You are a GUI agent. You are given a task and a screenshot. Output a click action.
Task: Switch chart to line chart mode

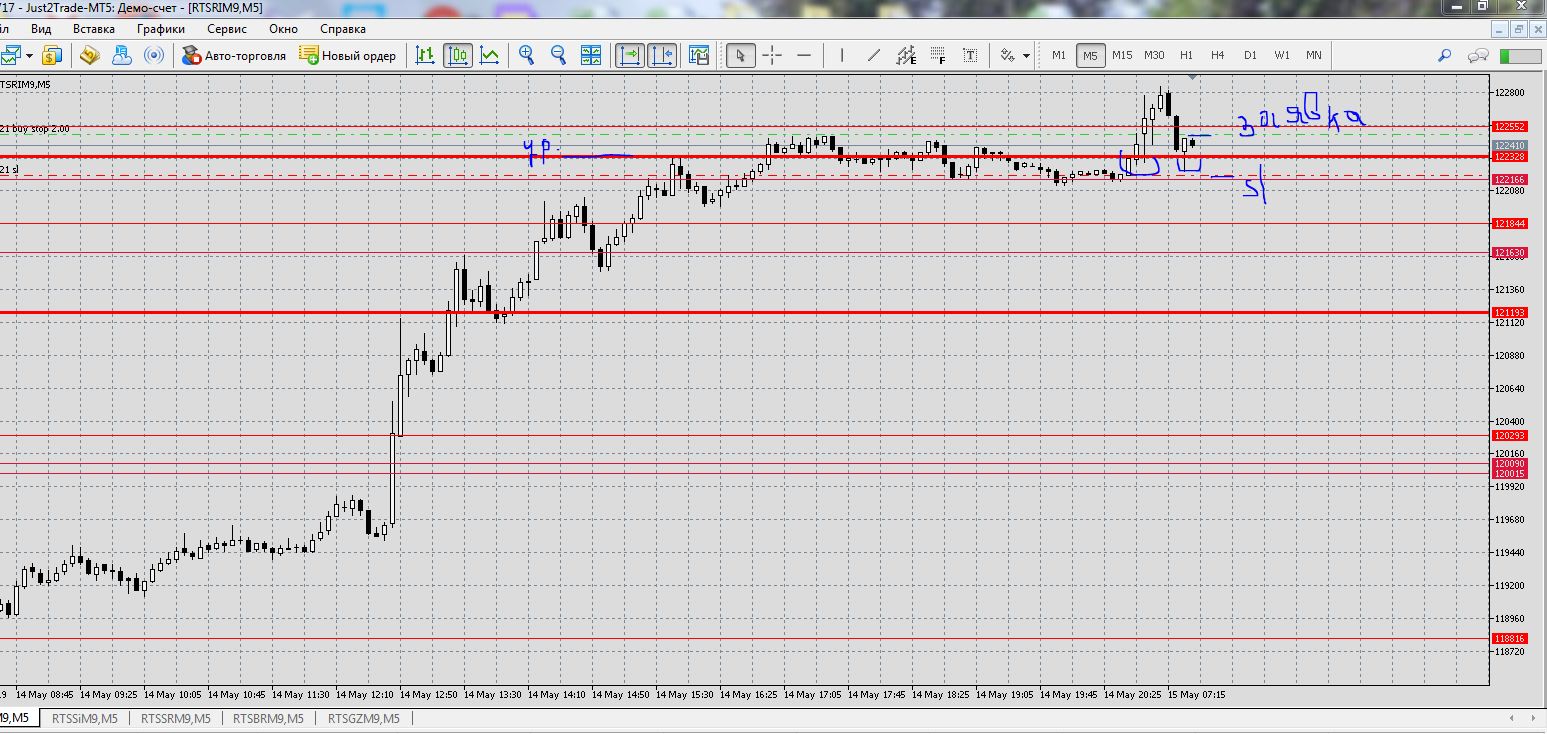(x=489, y=55)
